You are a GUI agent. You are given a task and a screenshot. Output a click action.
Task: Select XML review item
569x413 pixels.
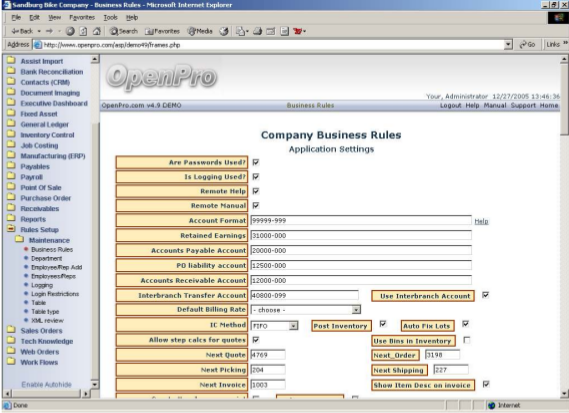click(47, 320)
